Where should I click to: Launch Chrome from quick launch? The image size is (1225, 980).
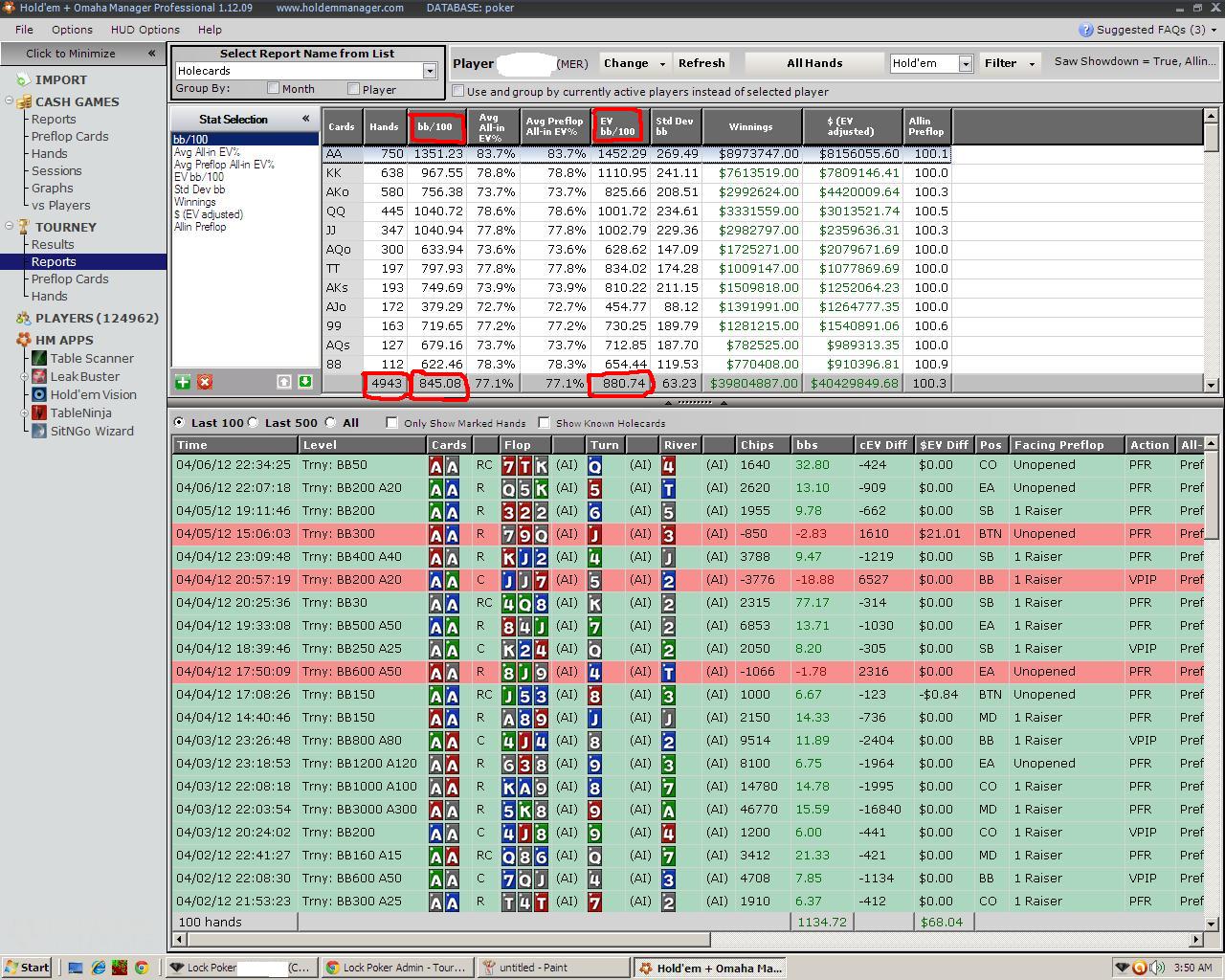point(141,968)
